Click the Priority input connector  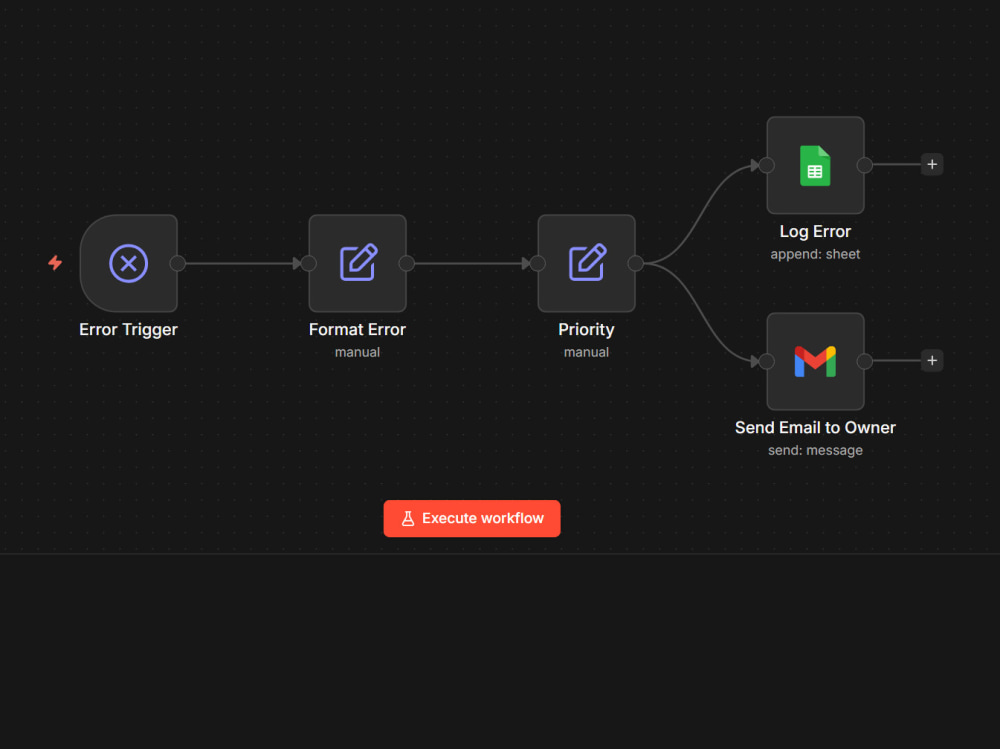click(538, 263)
